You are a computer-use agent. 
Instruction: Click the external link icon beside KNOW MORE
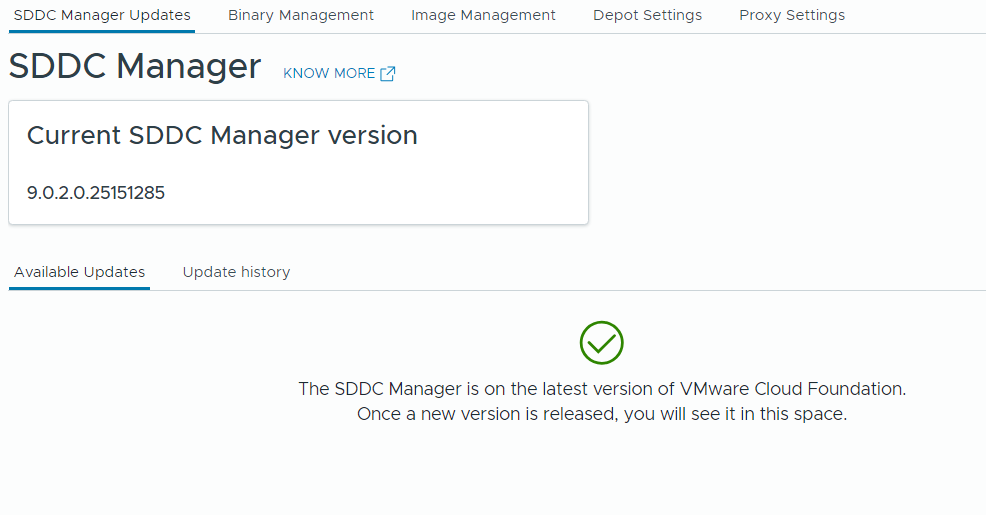(x=388, y=74)
